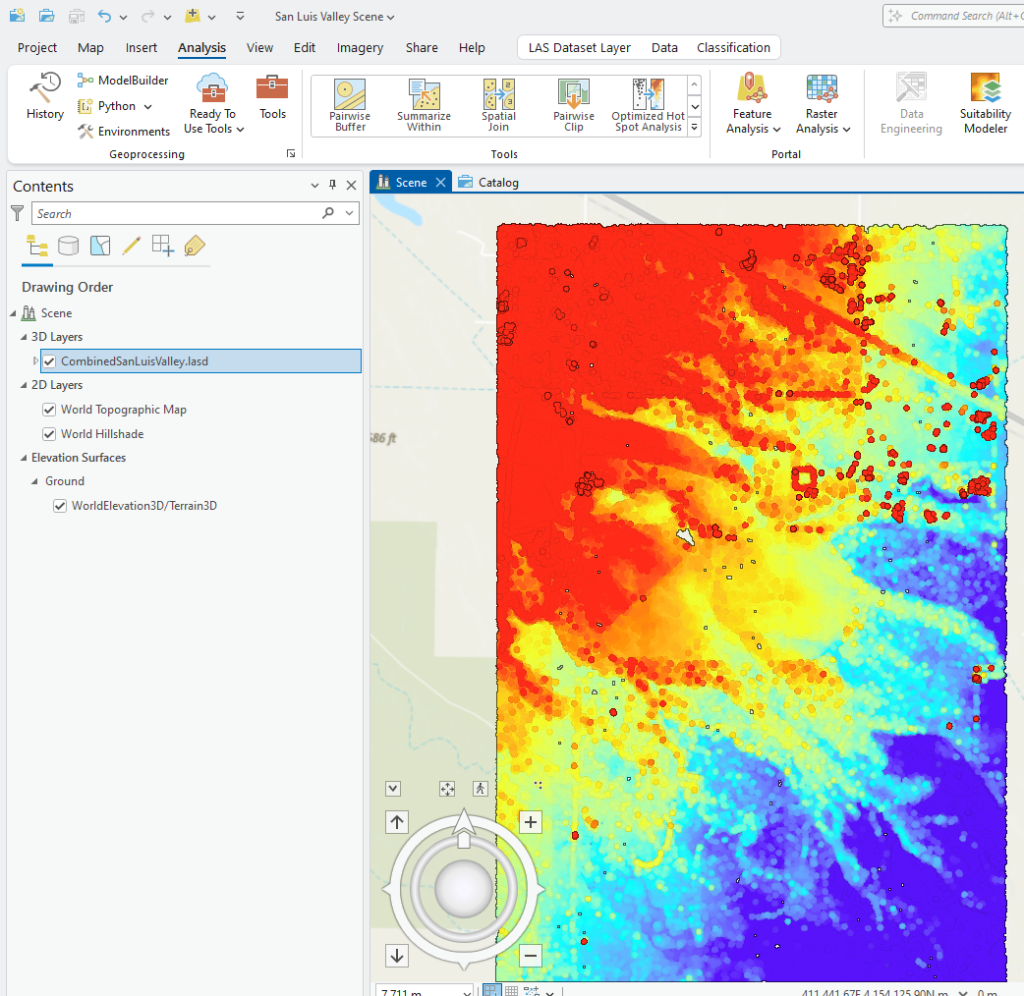Screen dimensions: 1024x996
Task: Toggle visibility of WorldElevation3D/Terrain3D
Action: [x=59, y=505]
